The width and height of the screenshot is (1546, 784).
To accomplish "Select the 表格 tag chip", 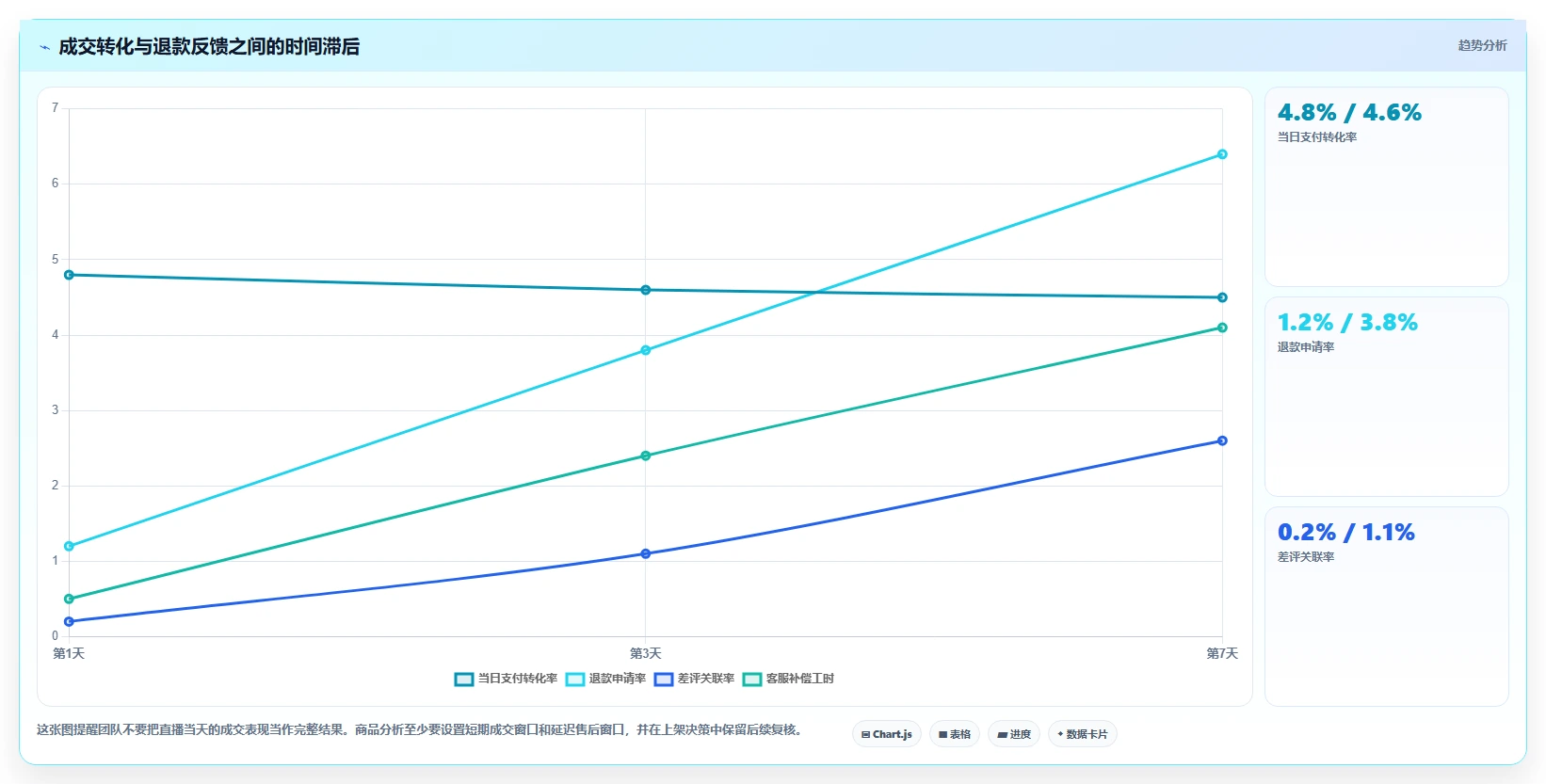I will point(955,734).
